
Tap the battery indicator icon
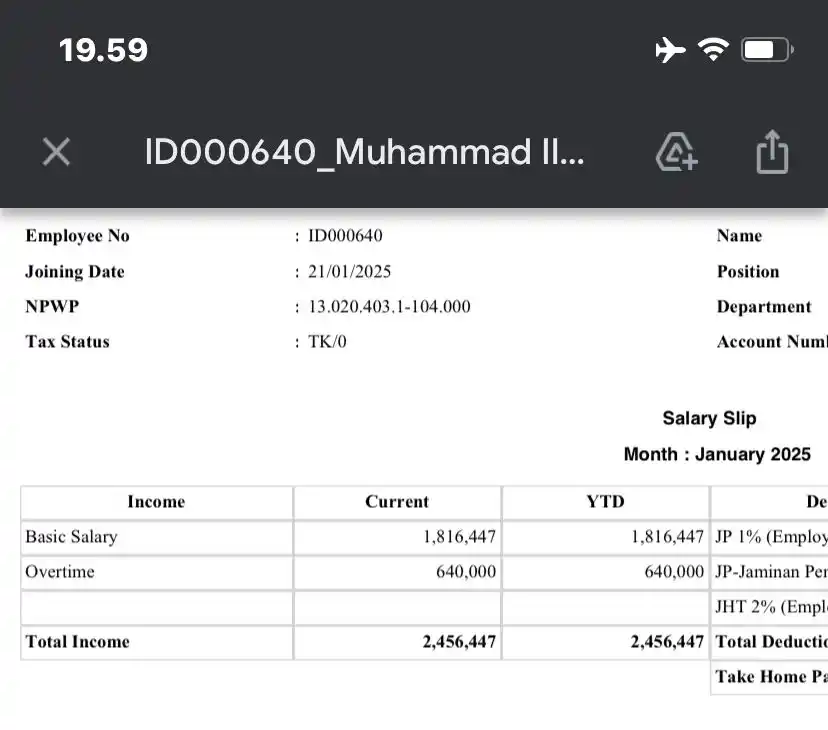tap(767, 50)
